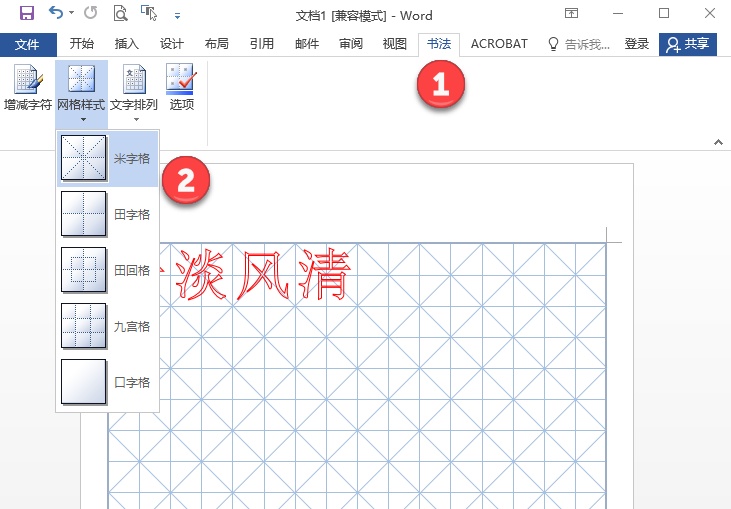The image size is (731, 509).
Task: Click the 口字格 menu label
Action: point(132,382)
